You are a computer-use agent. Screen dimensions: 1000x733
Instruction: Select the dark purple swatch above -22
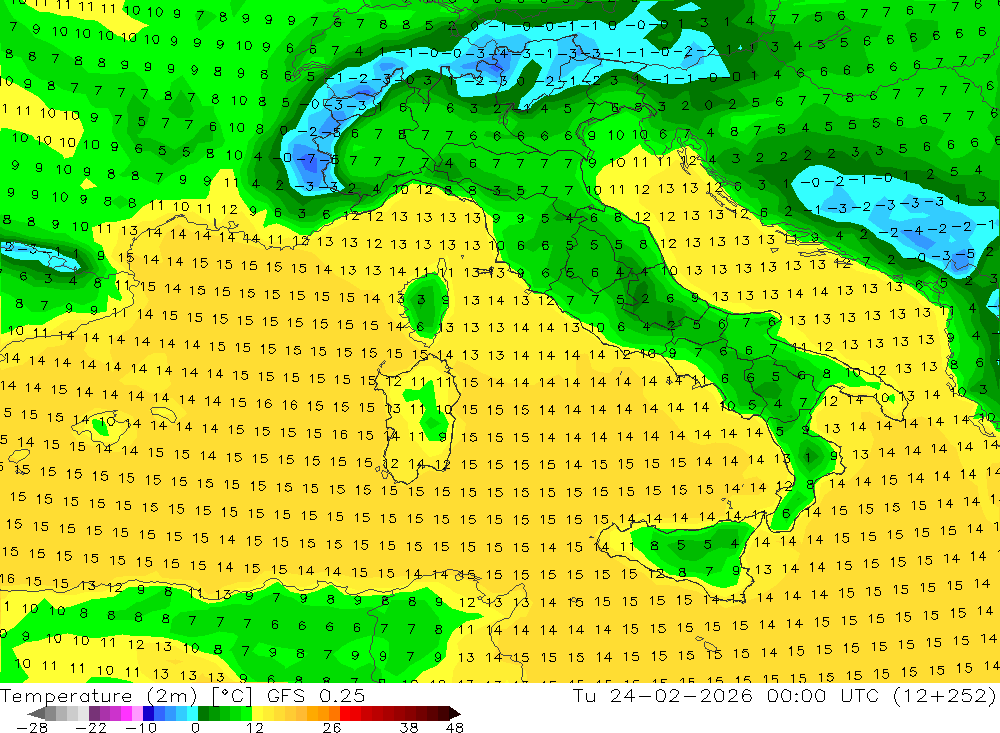point(94,713)
